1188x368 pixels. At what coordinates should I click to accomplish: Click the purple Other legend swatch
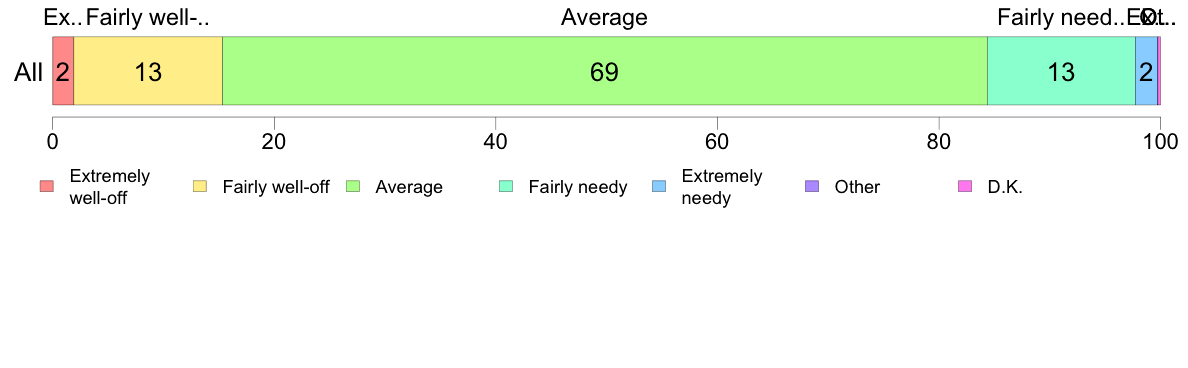(x=812, y=187)
